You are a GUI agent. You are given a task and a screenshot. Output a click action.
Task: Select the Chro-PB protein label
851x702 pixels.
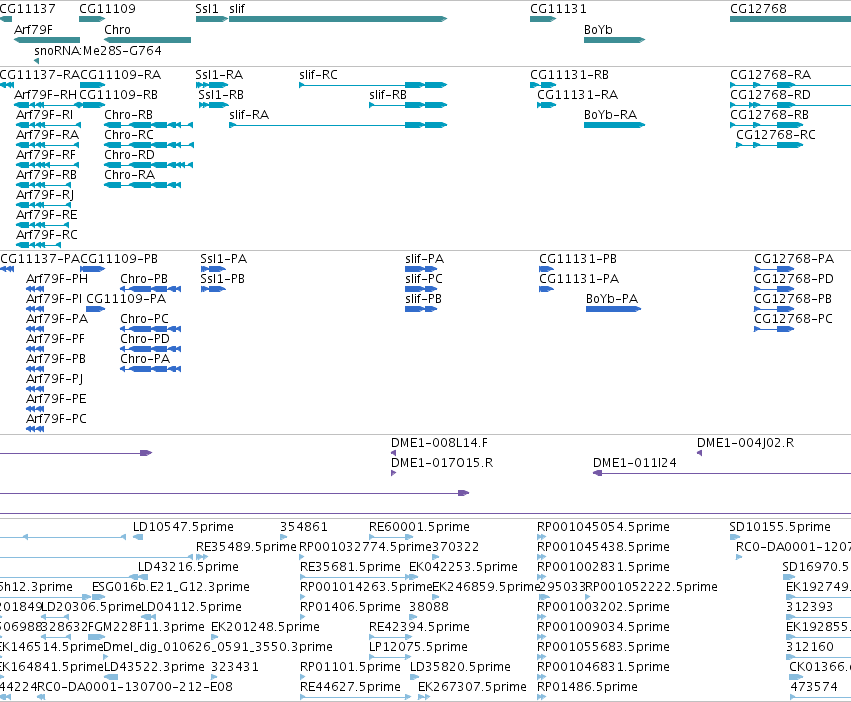[x=144, y=279]
